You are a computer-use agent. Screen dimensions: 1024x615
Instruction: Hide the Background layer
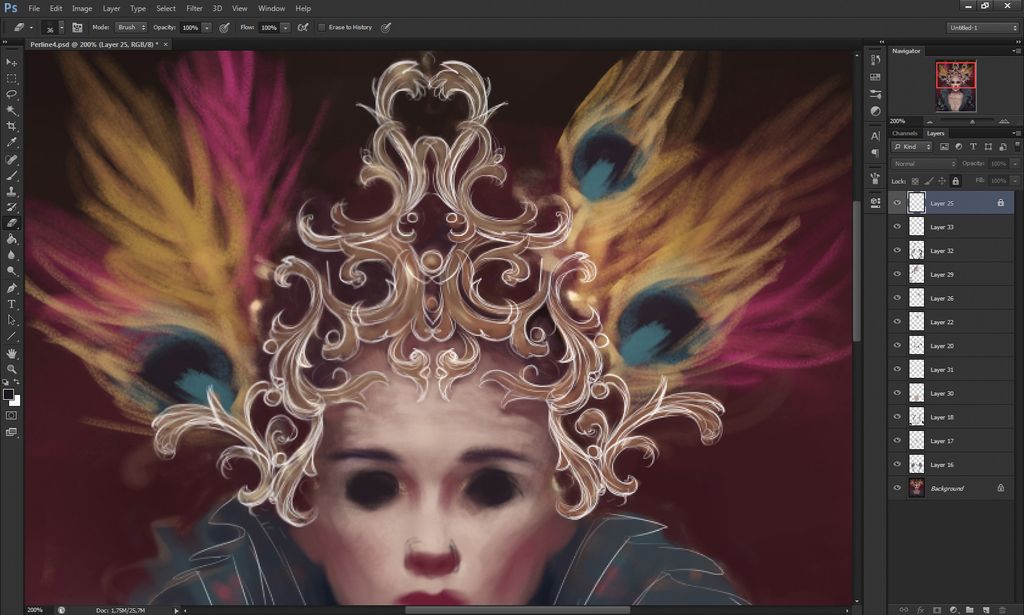point(897,488)
